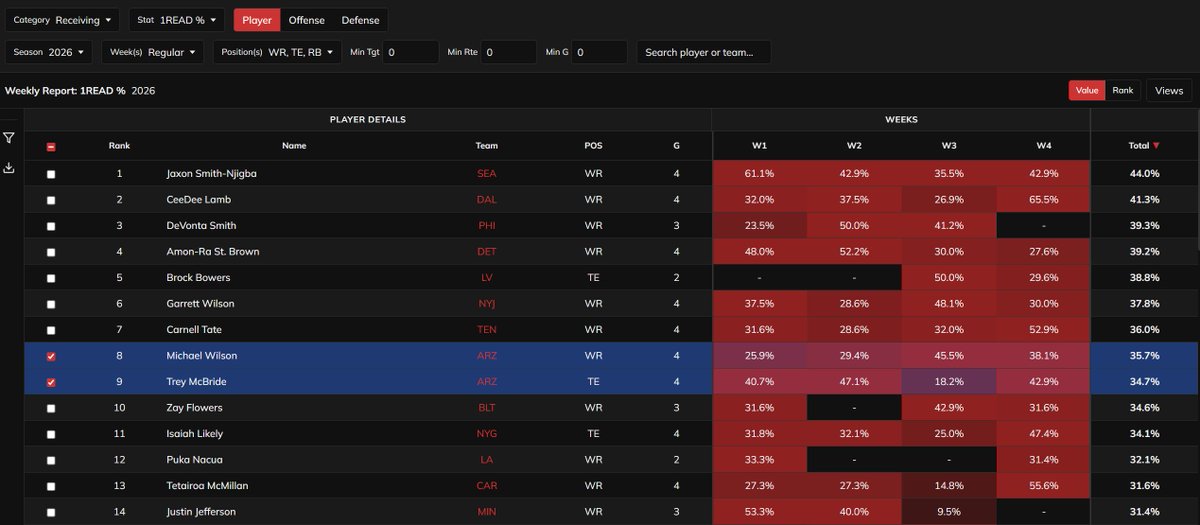Viewport: 1200px width, 525px height.
Task: Click the 44.0% Total for Smith-Njigba
Action: pyautogui.click(x=1144, y=174)
